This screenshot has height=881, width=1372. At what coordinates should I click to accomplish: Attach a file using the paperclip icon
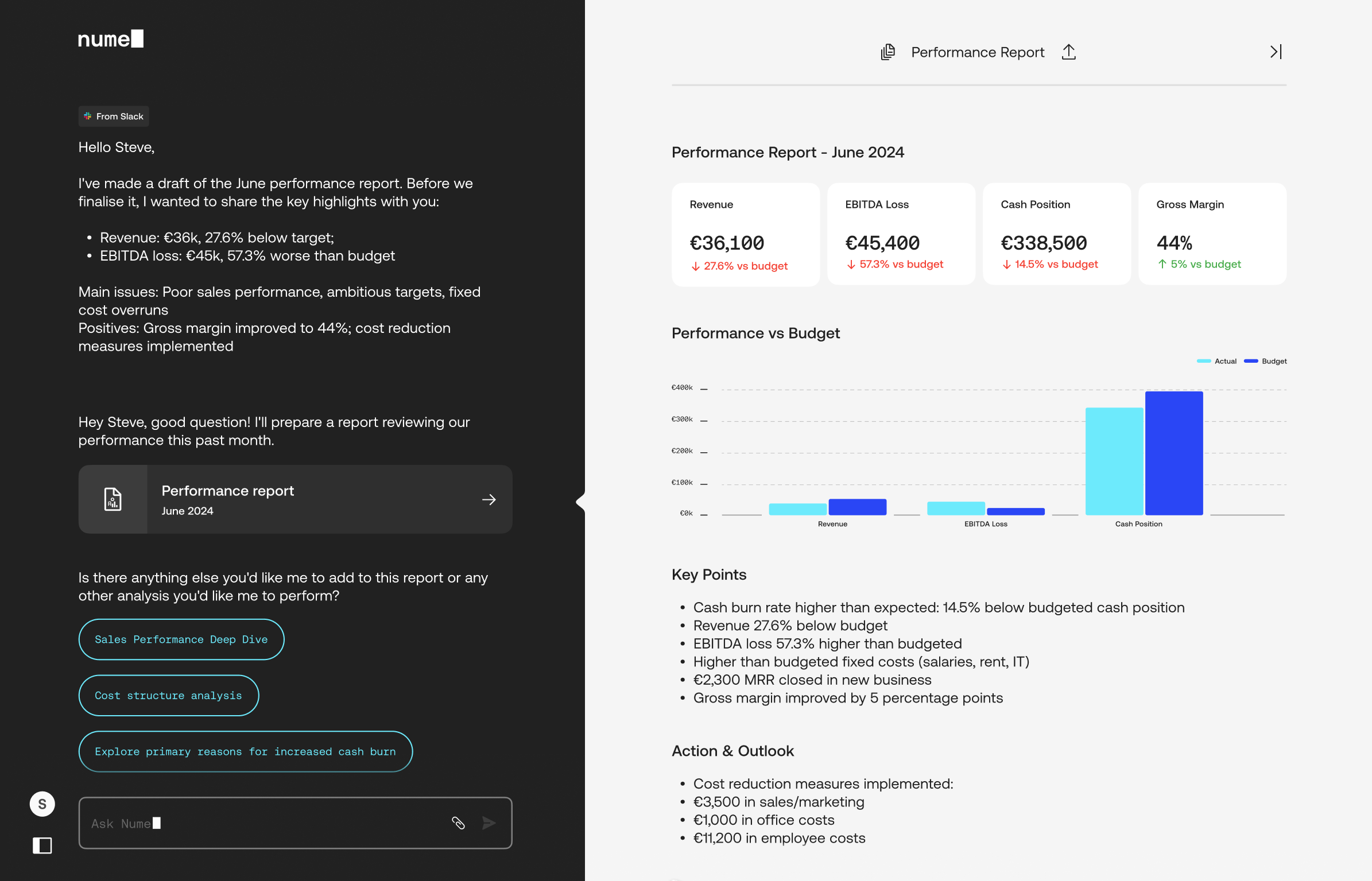tap(459, 823)
